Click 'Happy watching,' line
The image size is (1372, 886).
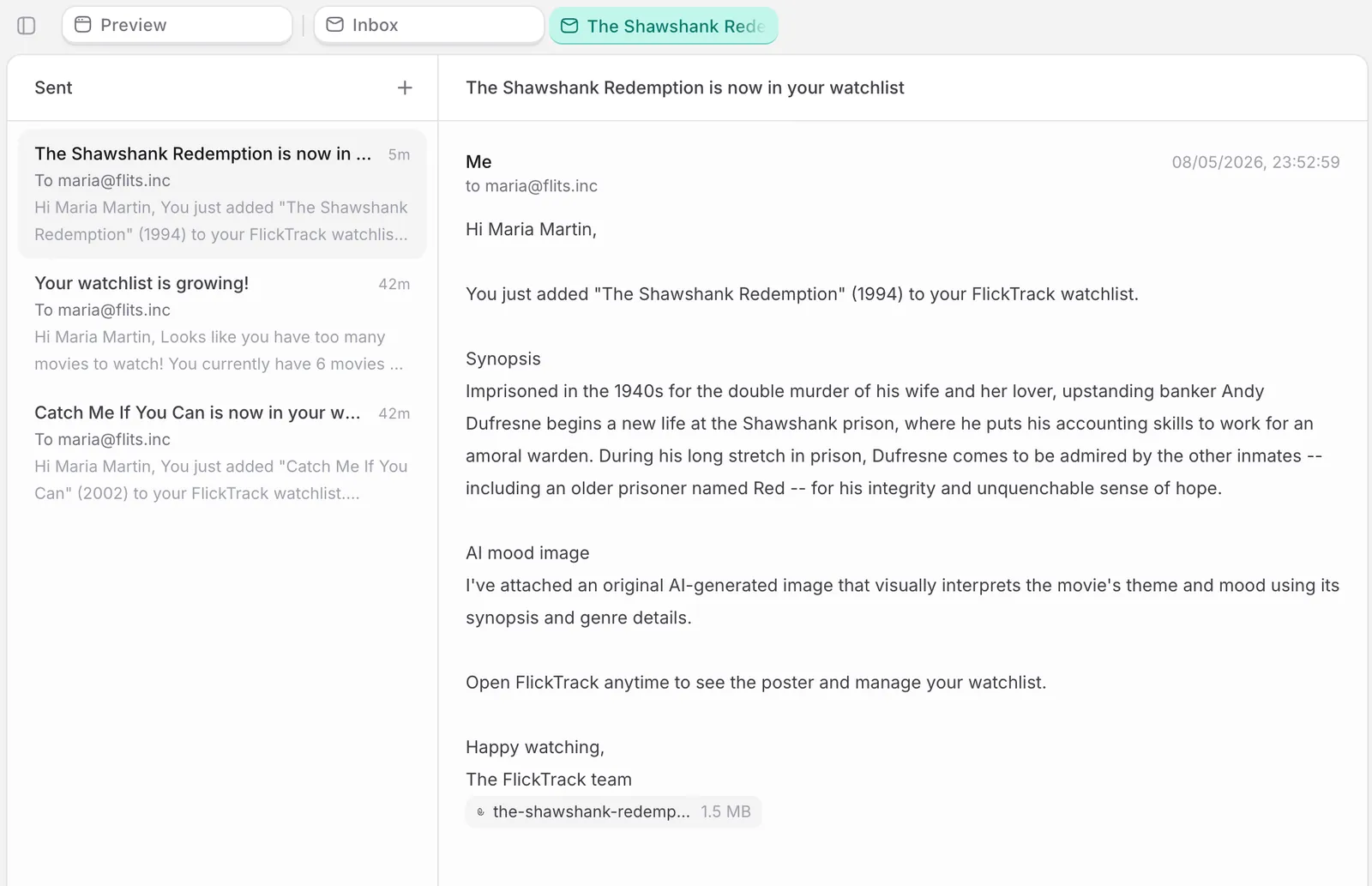(x=535, y=747)
